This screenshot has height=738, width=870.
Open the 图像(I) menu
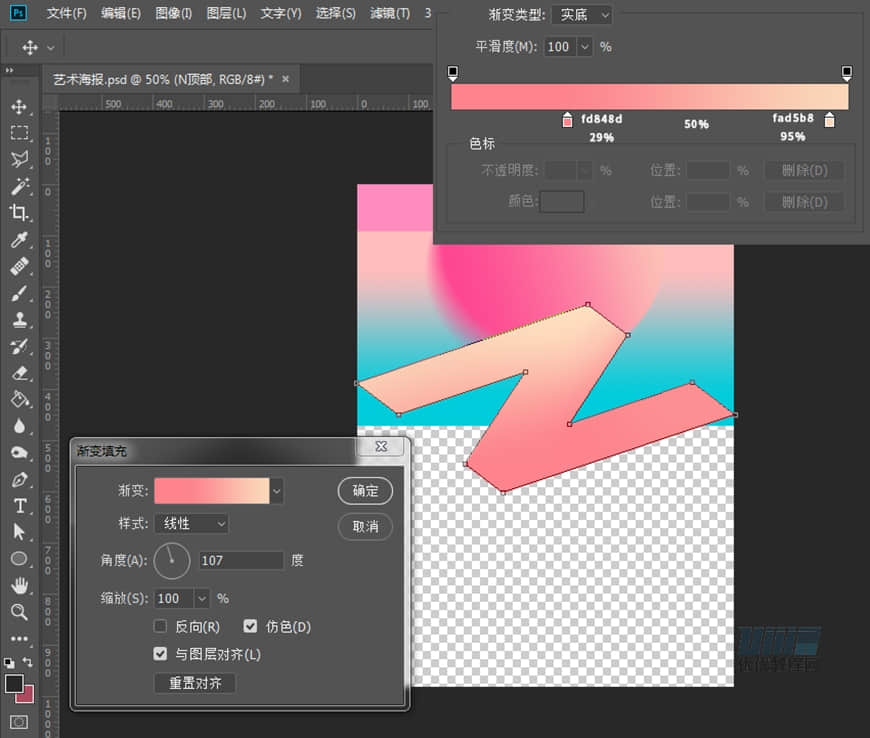[x=174, y=13]
